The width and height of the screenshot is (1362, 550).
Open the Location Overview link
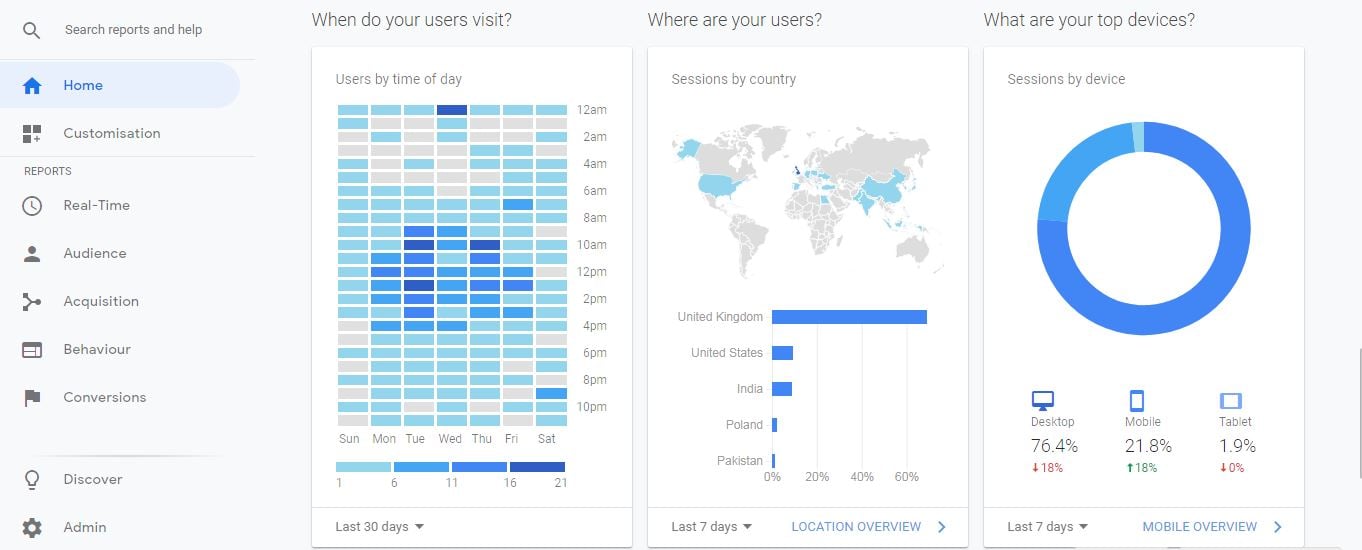[856, 527]
